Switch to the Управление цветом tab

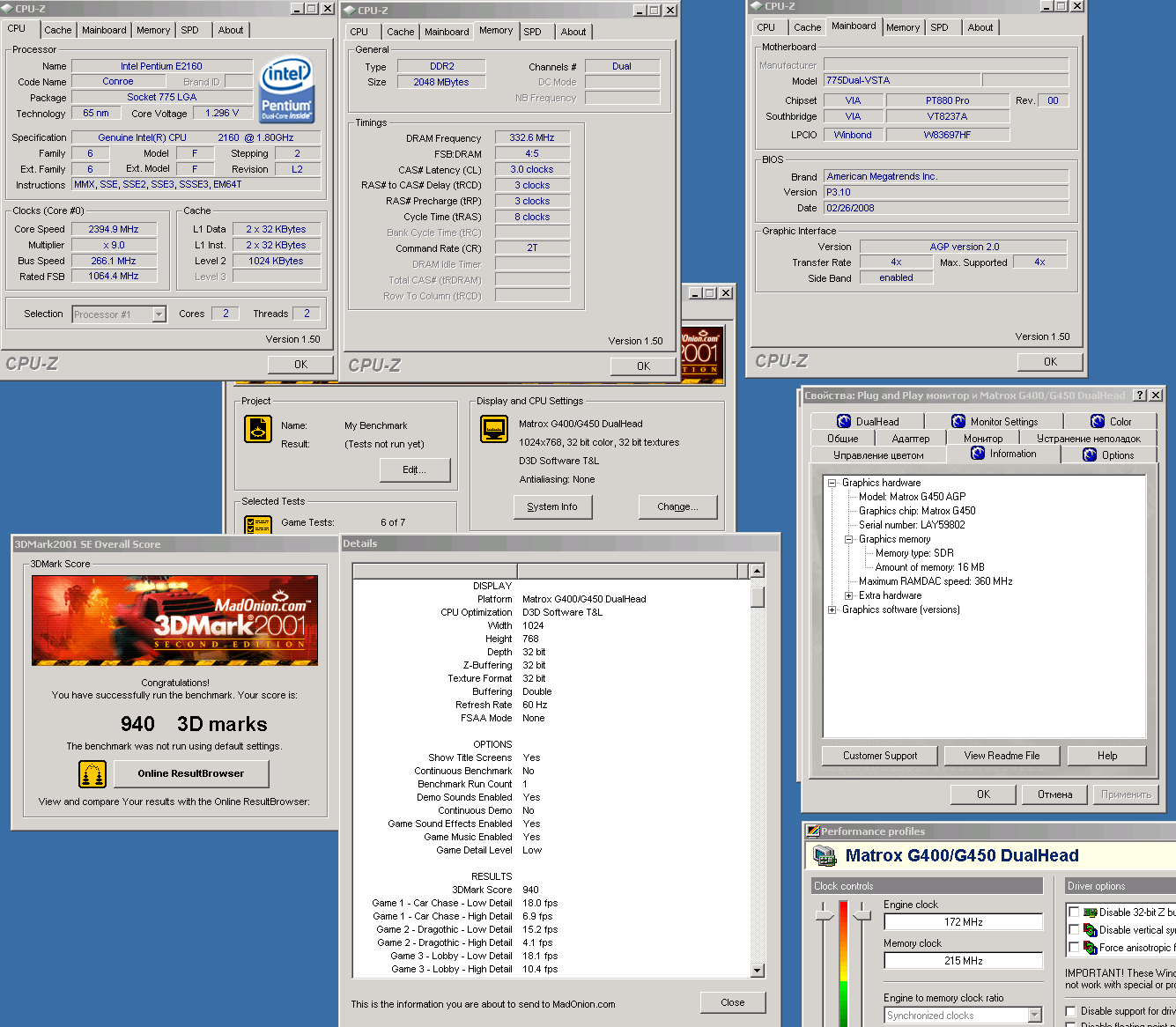[878, 455]
